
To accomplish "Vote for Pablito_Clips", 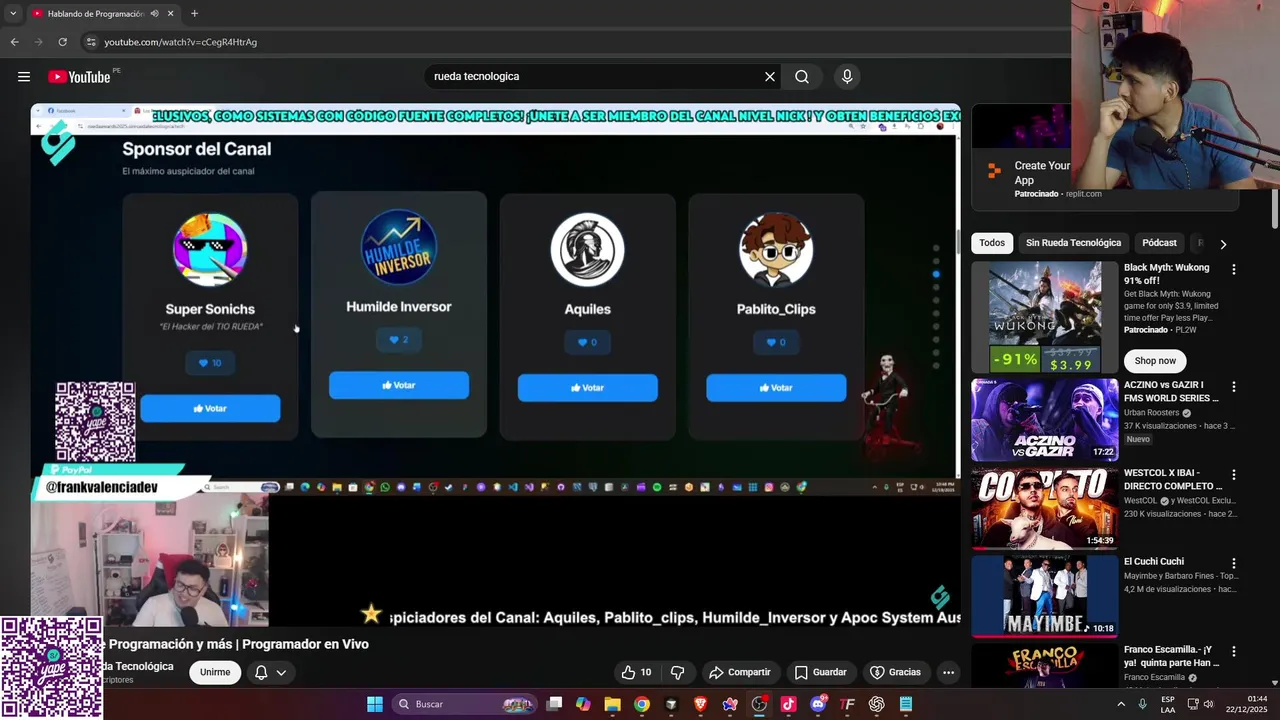I will 776,388.
